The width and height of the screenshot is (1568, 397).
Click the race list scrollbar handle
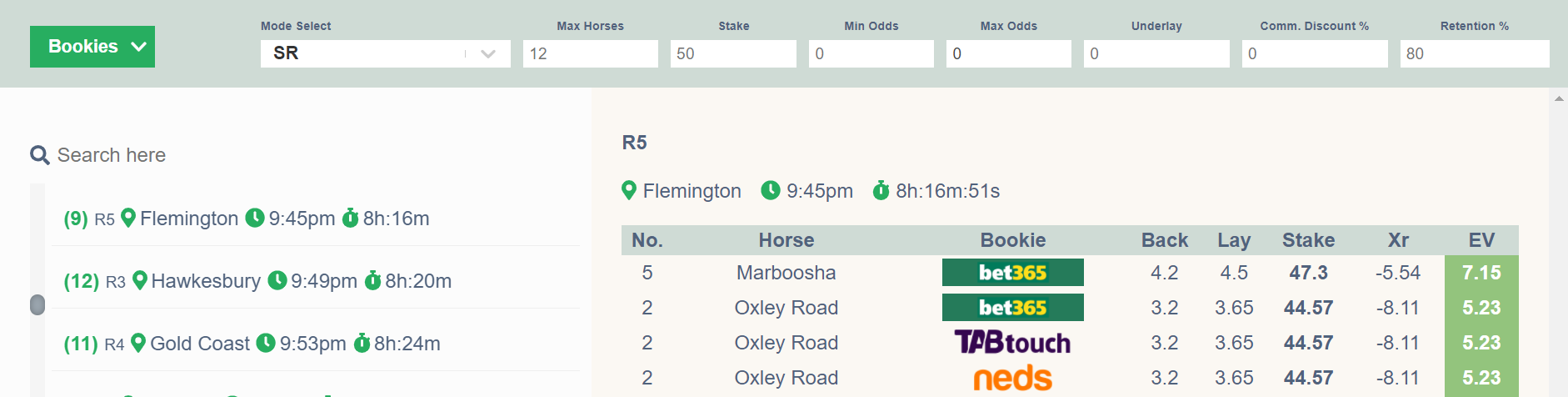[37, 305]
